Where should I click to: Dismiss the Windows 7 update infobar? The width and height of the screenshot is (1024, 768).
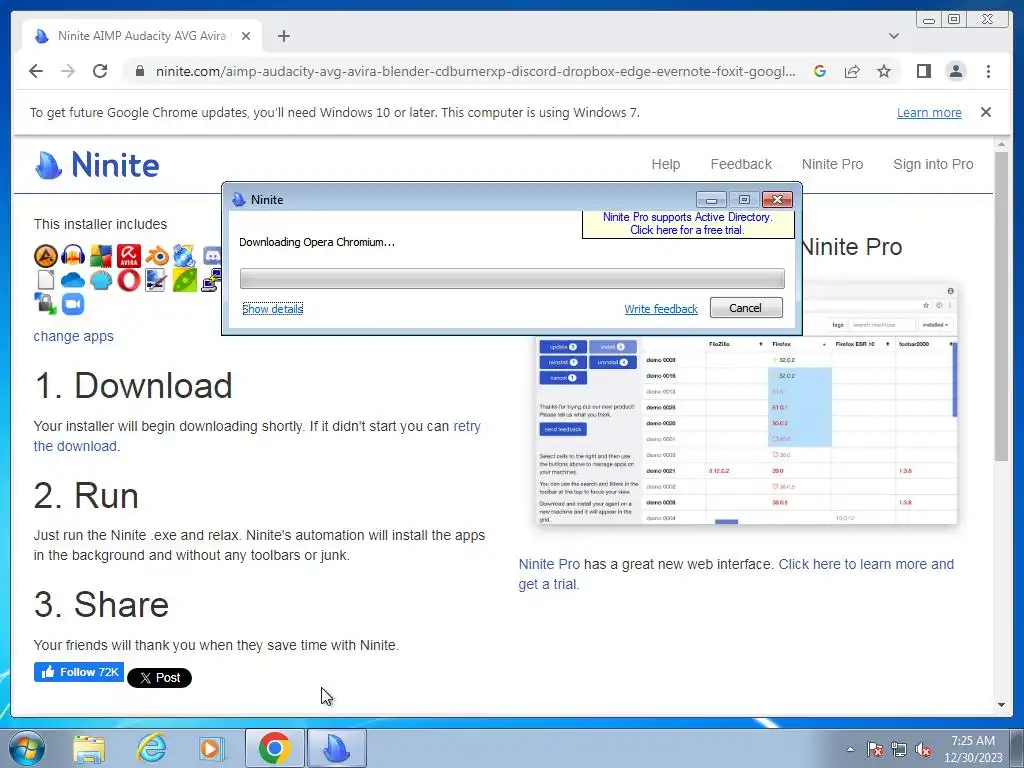pos(985,112)
